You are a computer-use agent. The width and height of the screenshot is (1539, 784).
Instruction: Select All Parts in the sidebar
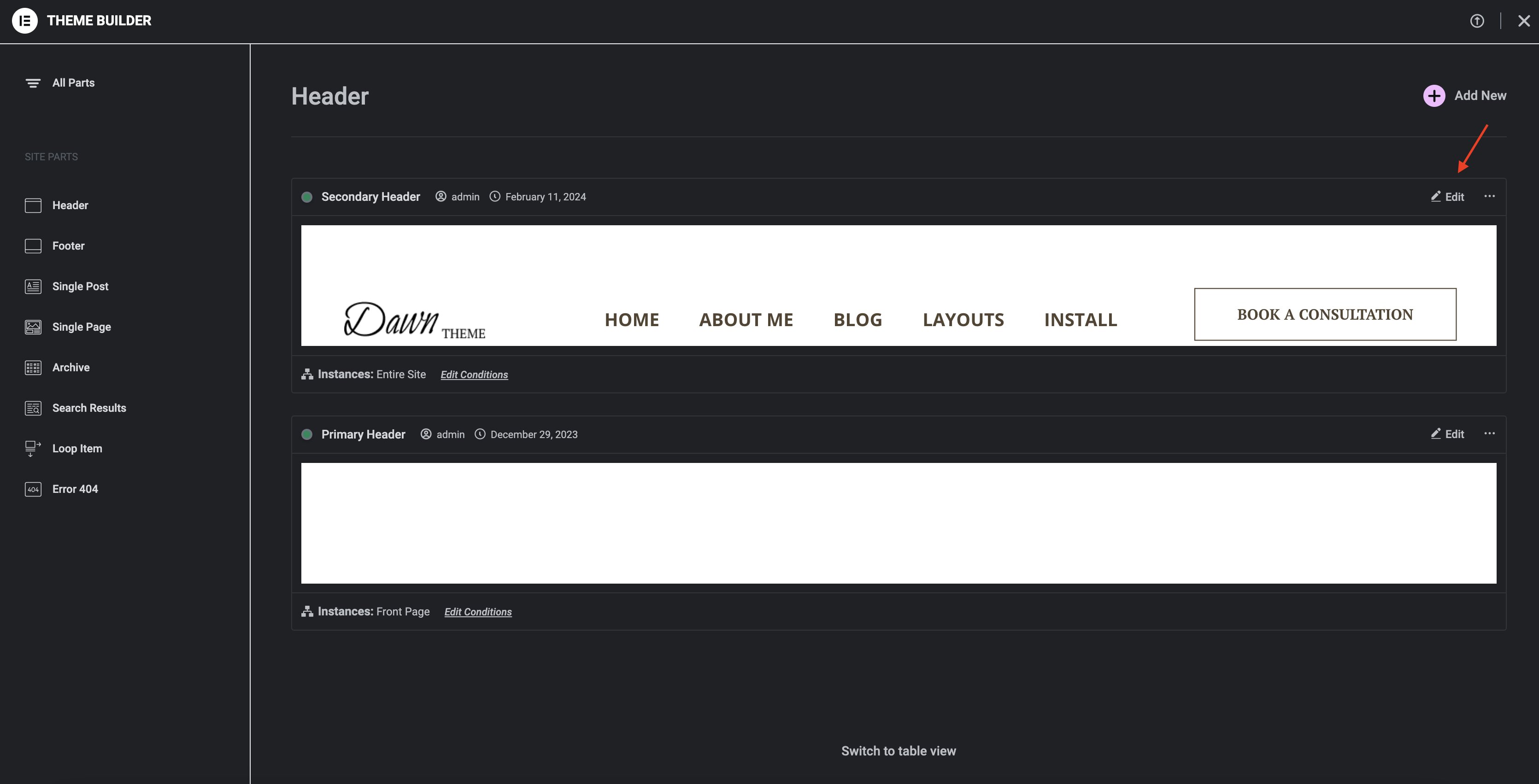pos(73,82)
